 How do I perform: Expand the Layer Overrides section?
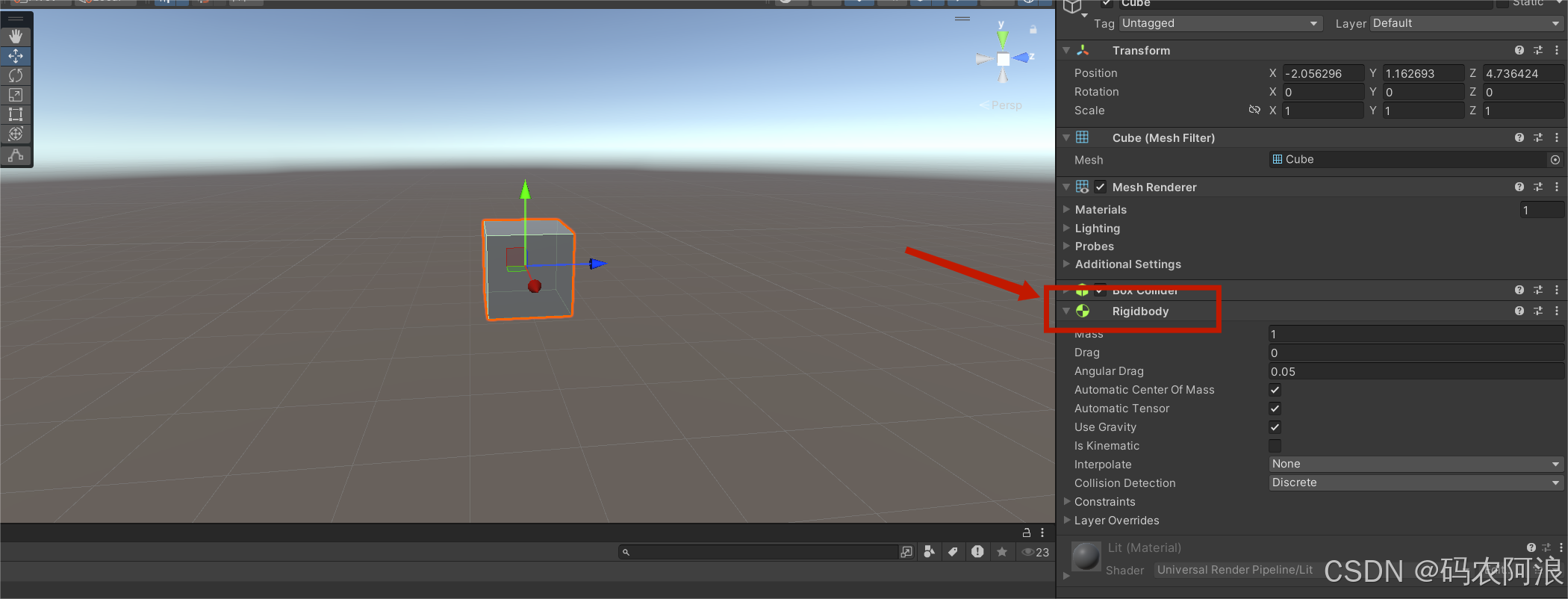1067,521
